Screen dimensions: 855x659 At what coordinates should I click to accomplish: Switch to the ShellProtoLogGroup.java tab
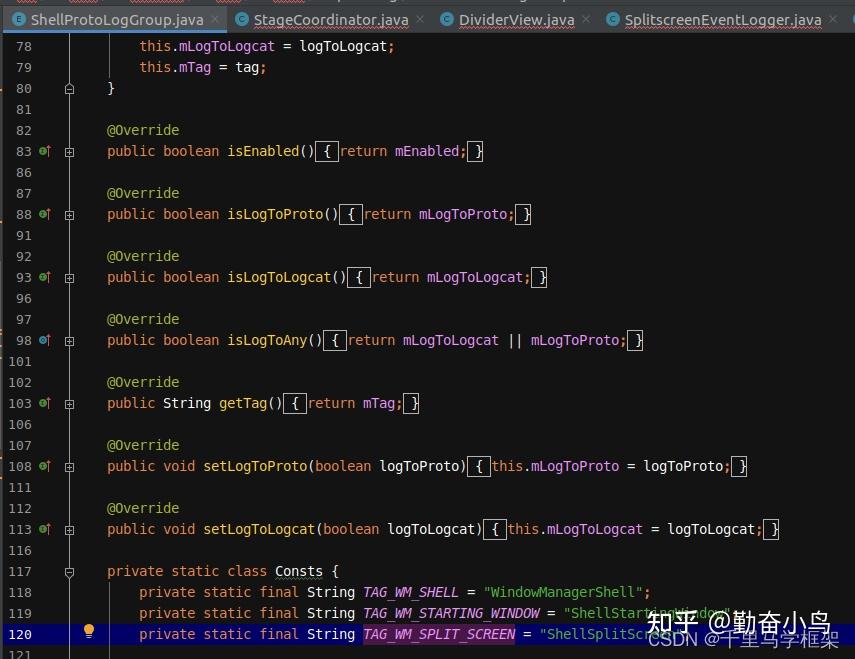click(x=117, y=20)
